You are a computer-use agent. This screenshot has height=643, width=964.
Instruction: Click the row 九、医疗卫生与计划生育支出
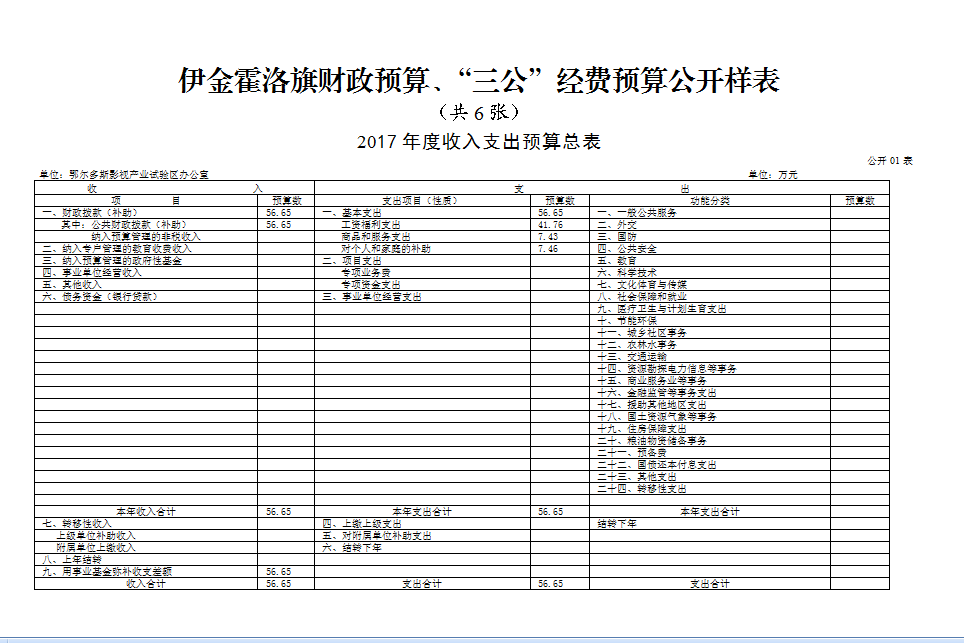click(709, 309)
